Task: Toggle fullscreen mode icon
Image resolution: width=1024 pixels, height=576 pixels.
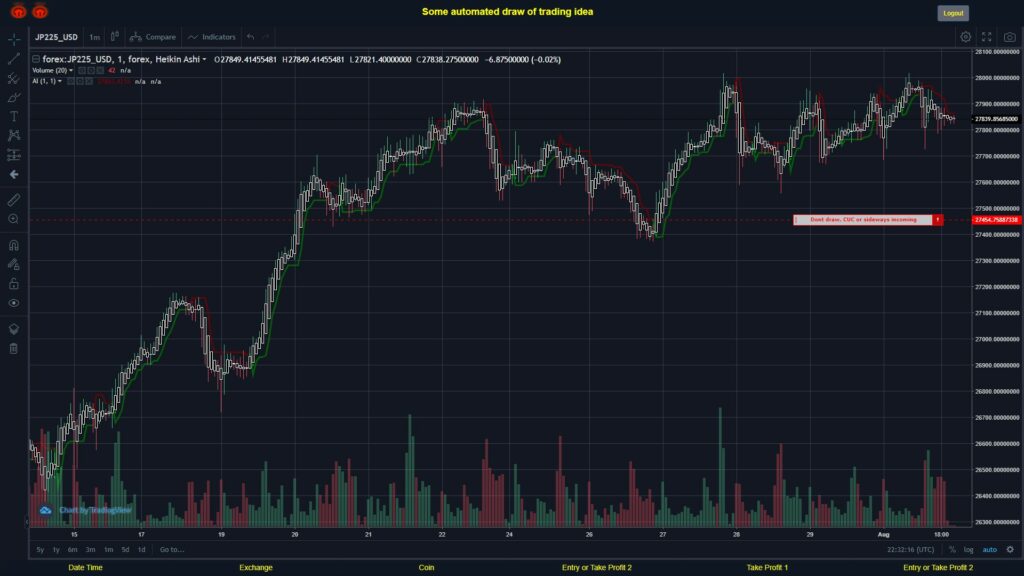Action: 987,37
